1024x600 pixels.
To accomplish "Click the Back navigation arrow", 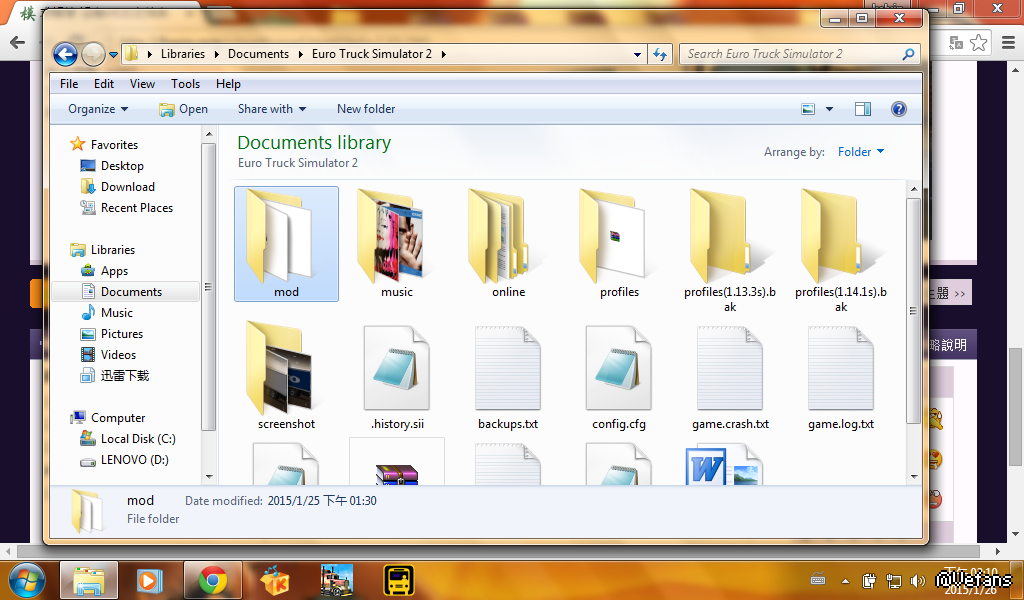I will (65, 54).
